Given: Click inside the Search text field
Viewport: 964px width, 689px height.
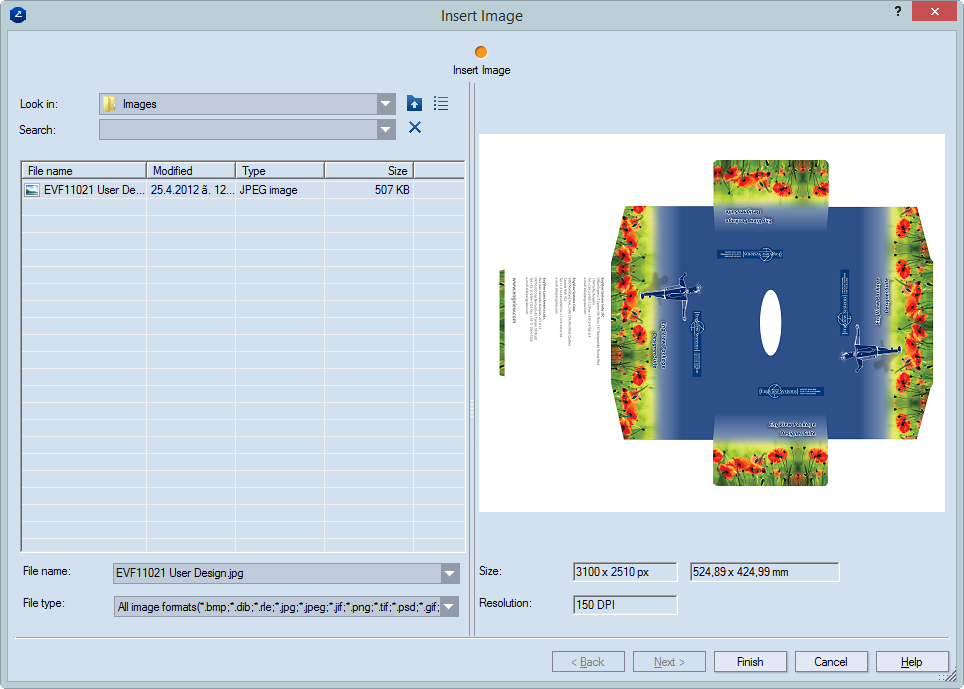Looking at the screenshot, I should point(238,129).
